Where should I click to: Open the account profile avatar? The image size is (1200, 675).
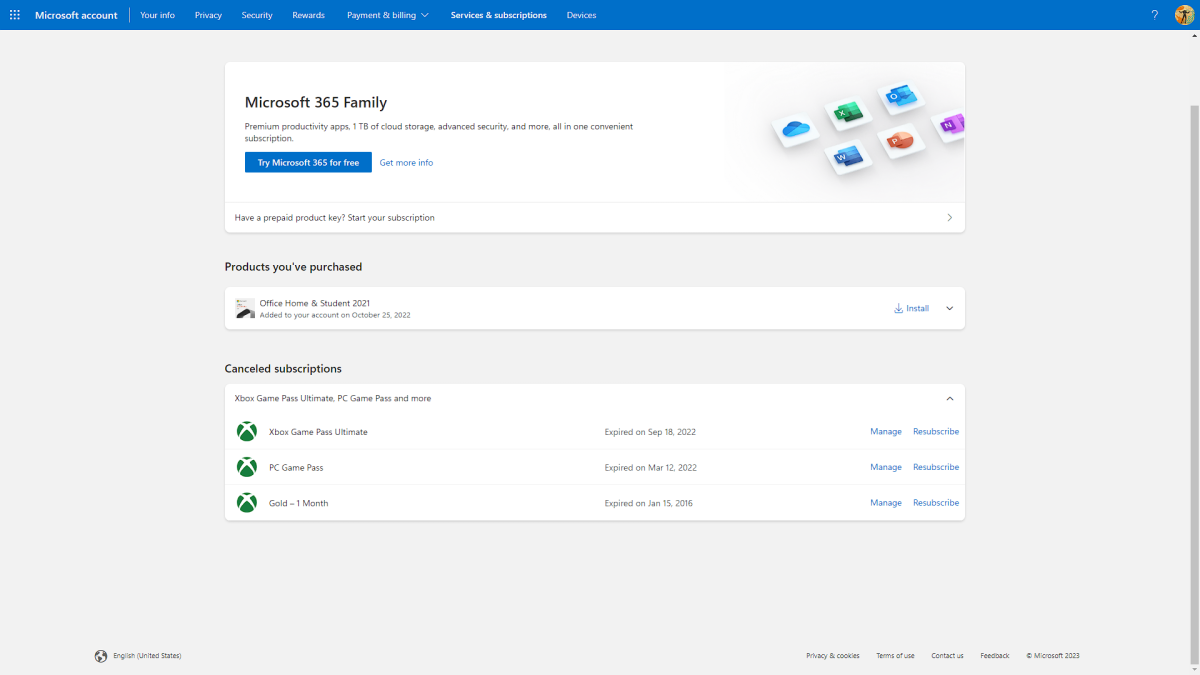click(1184, 15)
